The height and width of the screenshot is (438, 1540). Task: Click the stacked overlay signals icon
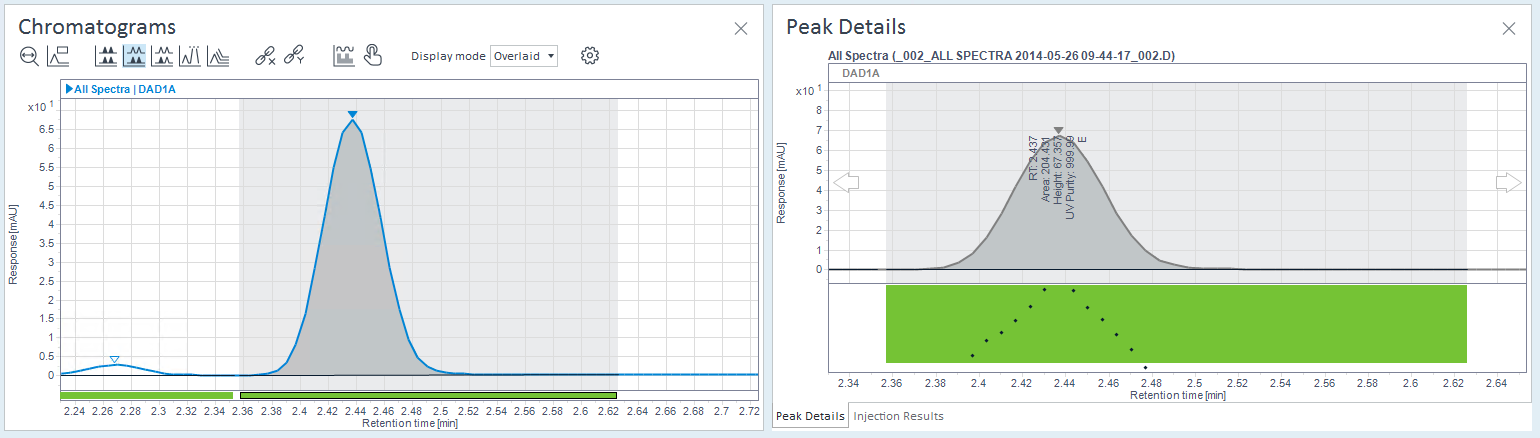(218, 56)
